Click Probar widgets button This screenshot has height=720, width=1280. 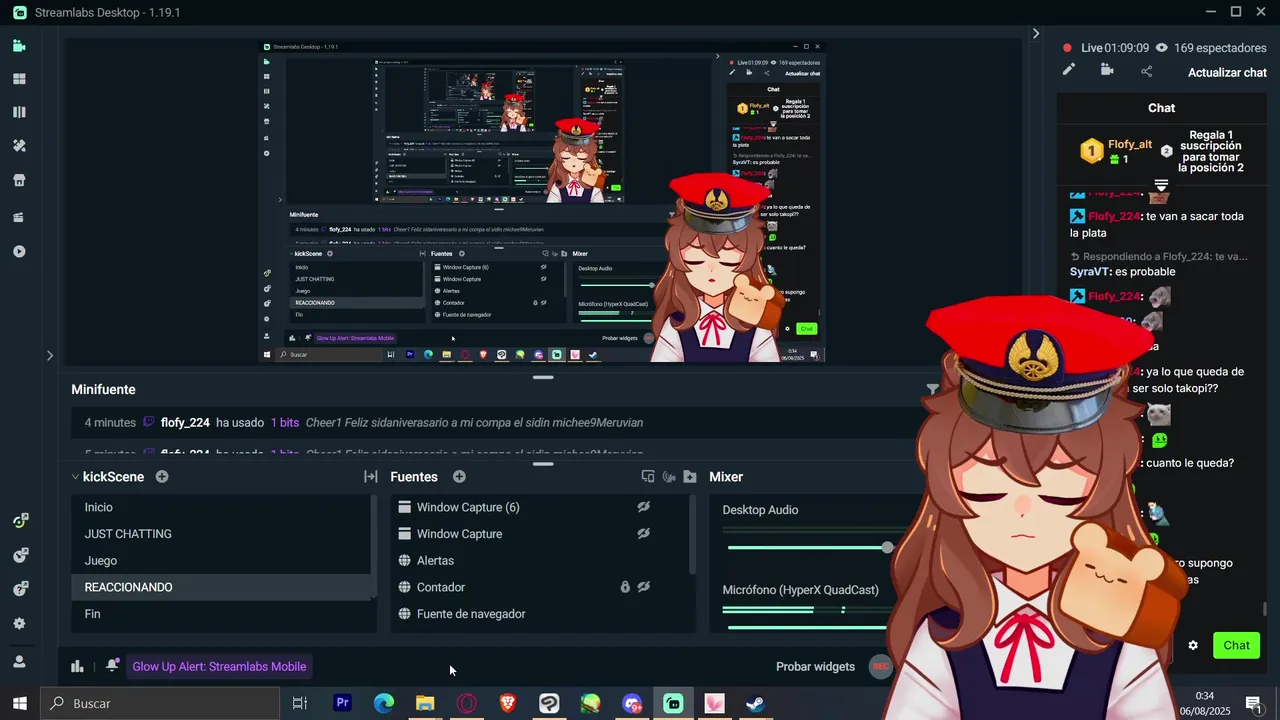[x=815, y=667]
